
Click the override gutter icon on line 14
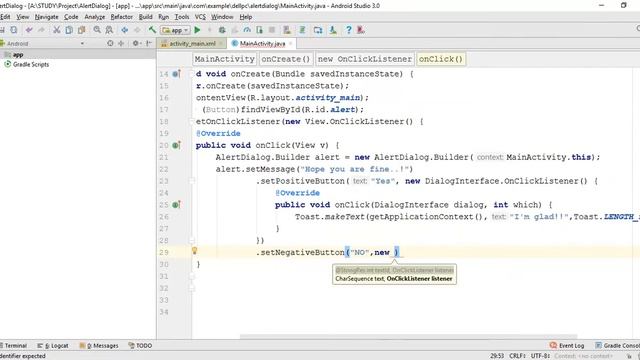[x=176, y=74]
